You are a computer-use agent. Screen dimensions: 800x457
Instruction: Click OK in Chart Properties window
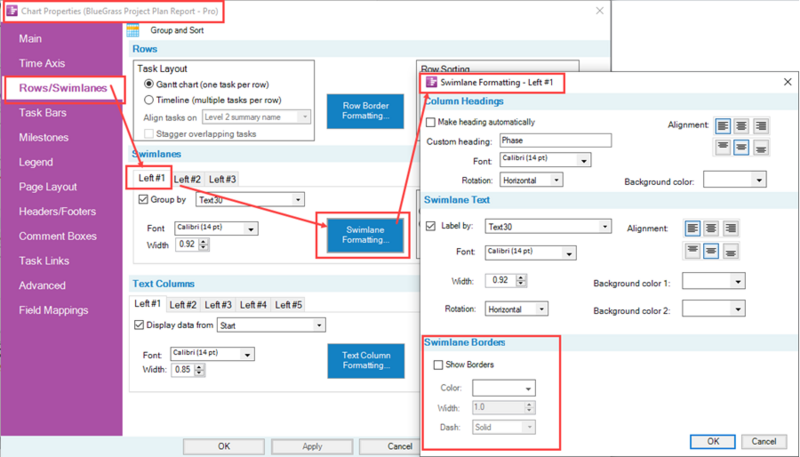[224, 446]
